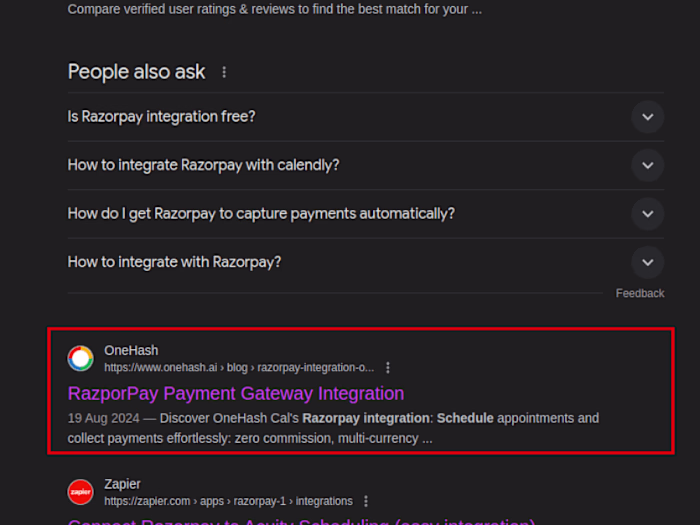Expand chevron for Razorpay with calendly question
This screenshot has height=525, width=700.
pos(647,165)
